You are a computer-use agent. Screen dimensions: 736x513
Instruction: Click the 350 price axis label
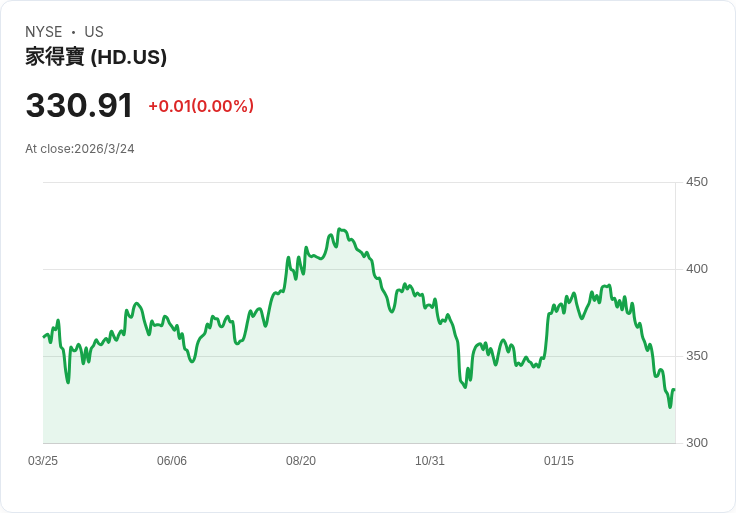pos(697,356)
